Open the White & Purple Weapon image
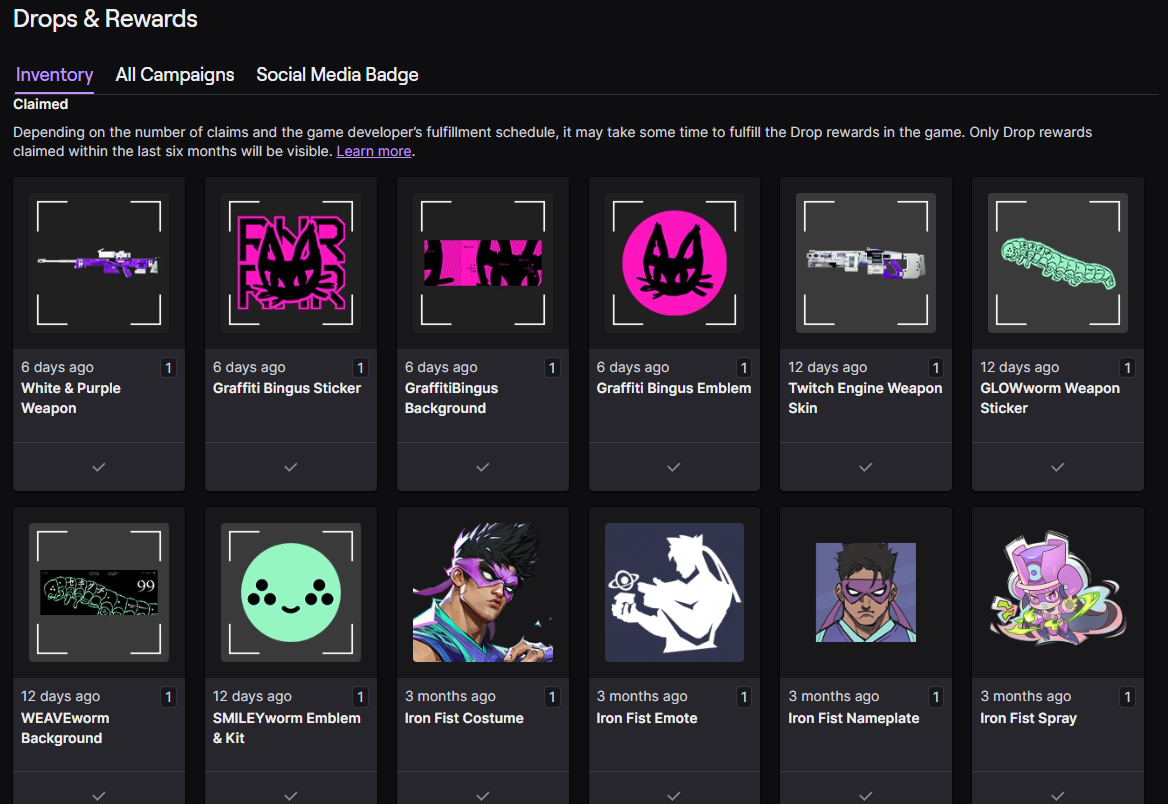 [x=98, y=263]
